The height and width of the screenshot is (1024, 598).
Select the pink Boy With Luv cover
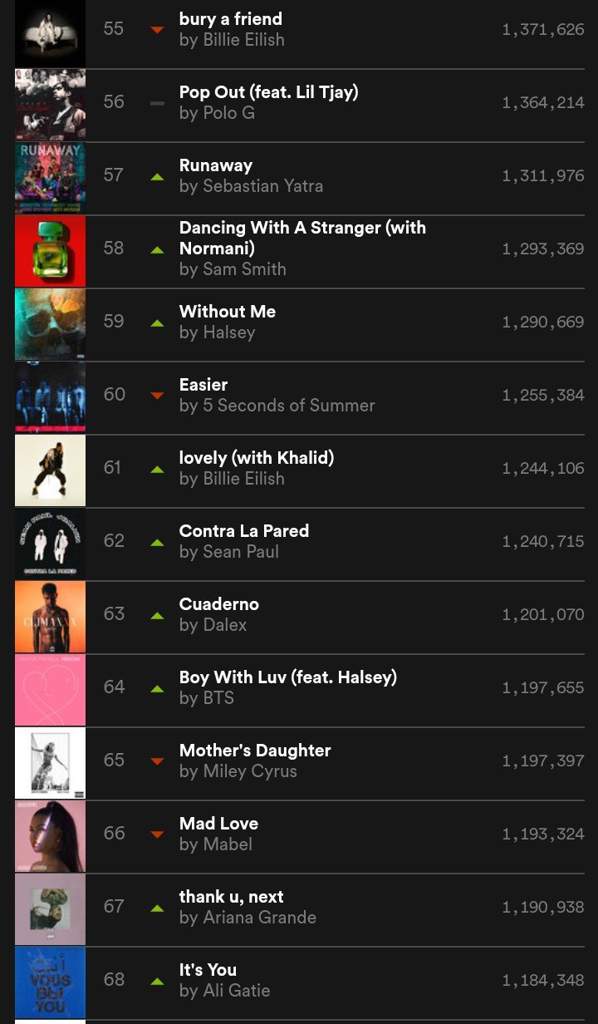(50, 690)
